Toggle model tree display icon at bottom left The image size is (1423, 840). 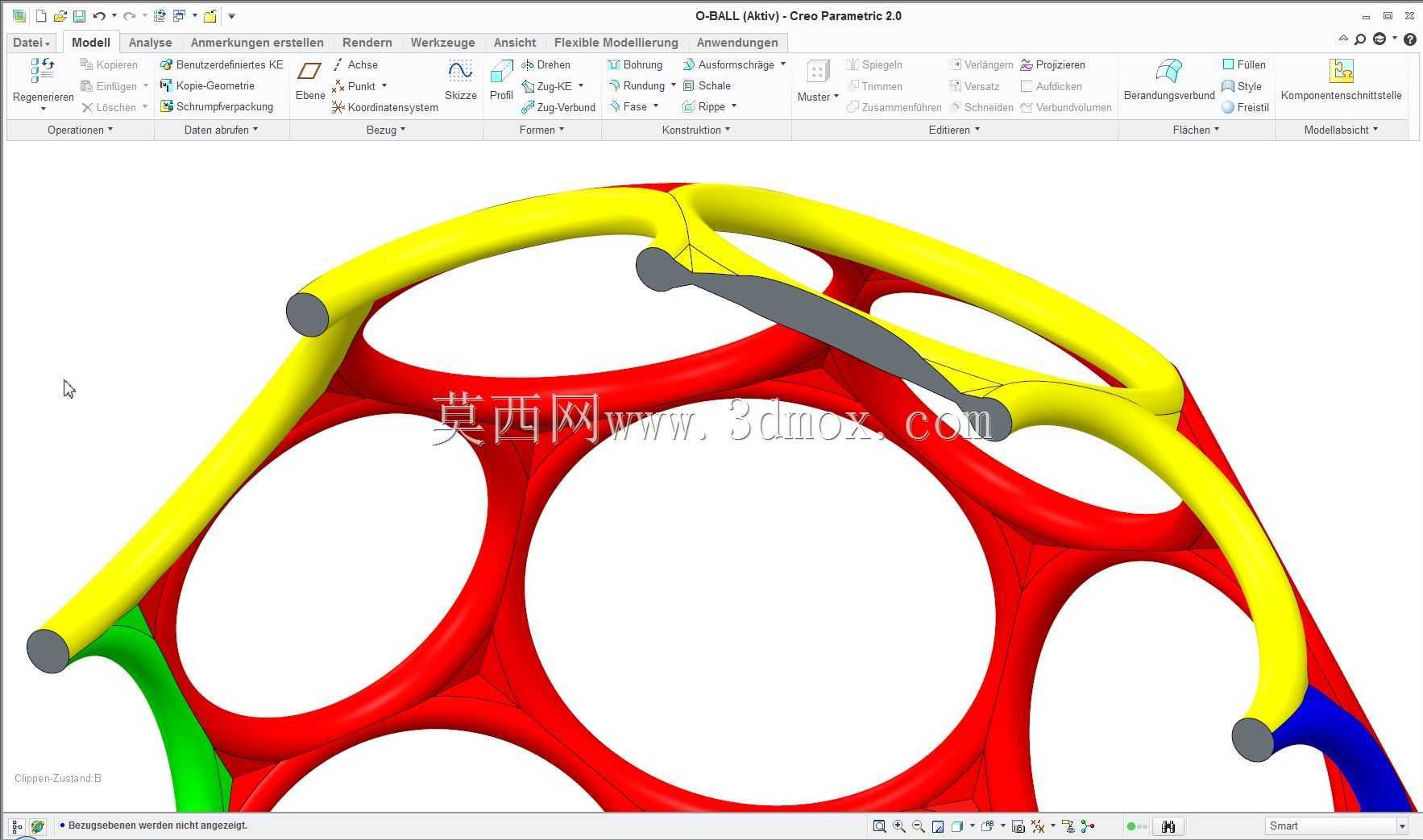tap(17, 826)
